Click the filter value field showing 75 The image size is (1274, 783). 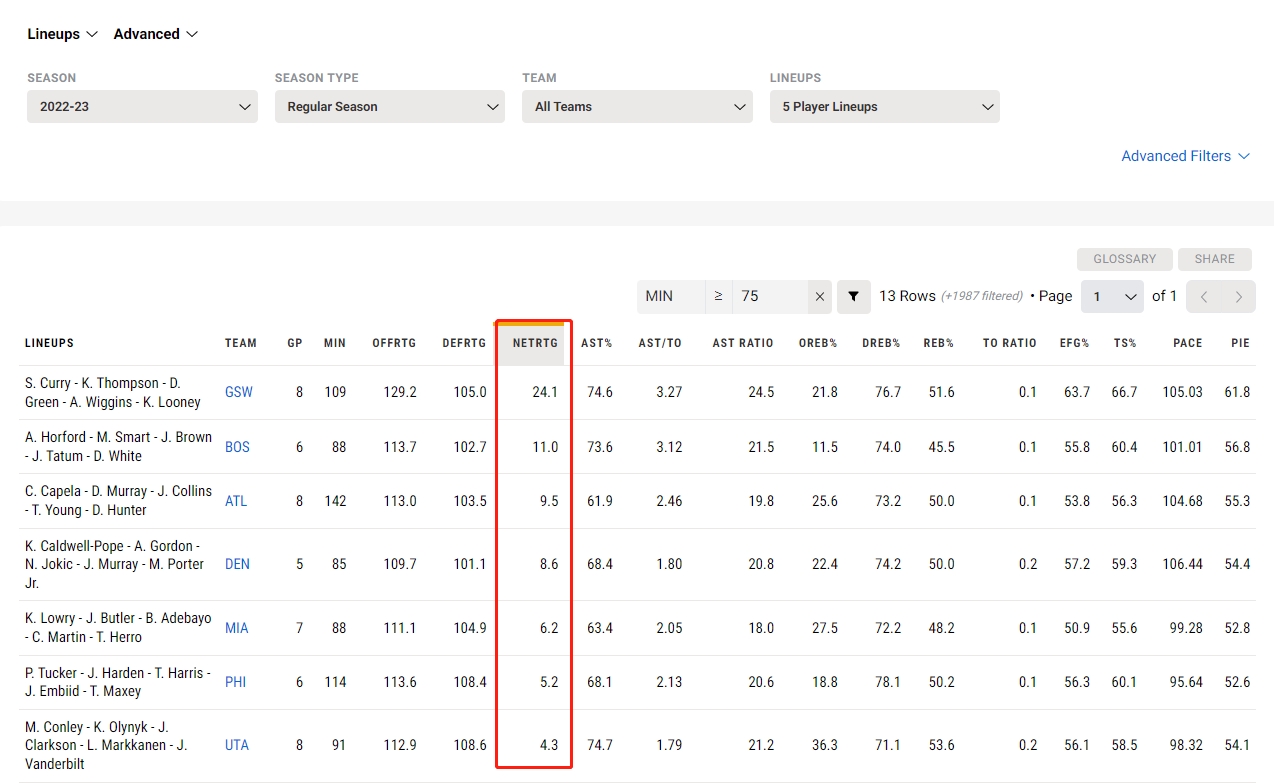coord(770,297)
